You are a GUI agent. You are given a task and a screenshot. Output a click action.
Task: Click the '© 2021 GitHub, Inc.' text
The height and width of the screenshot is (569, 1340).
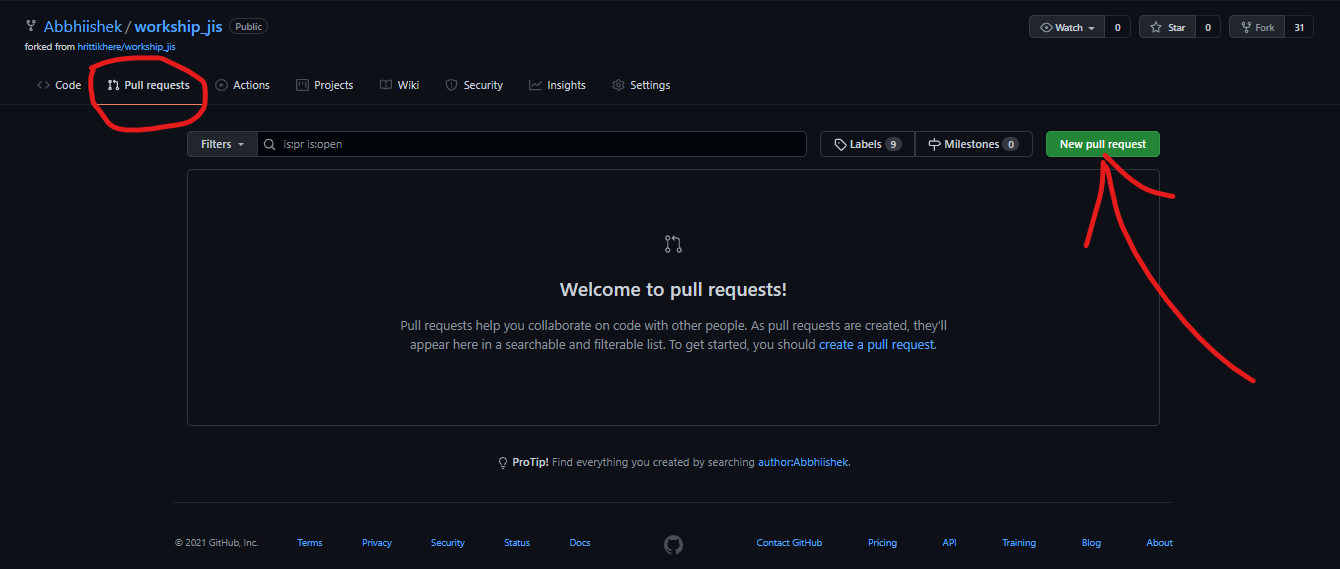click(216, 543)
